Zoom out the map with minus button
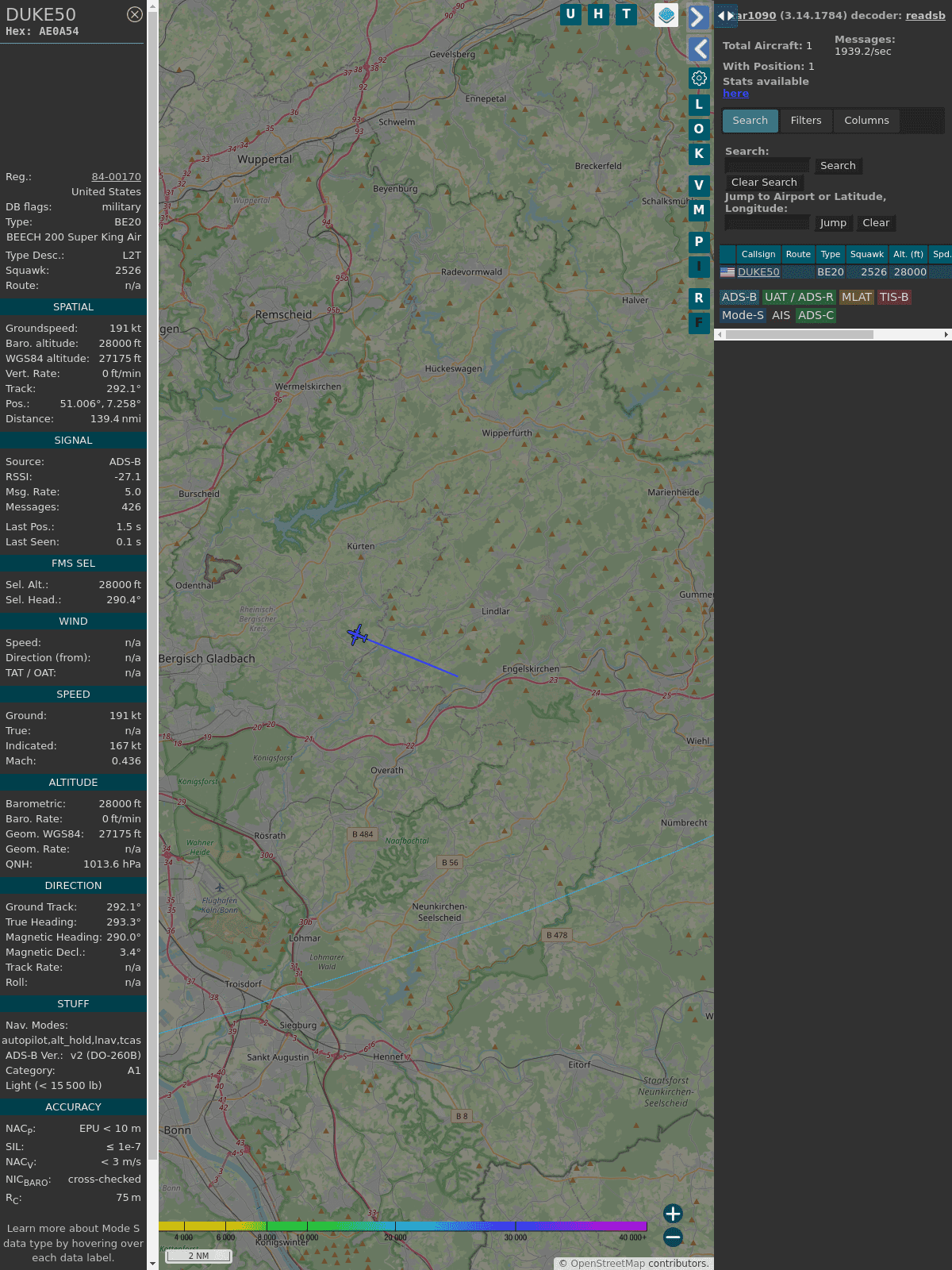 coord(673,1237)
